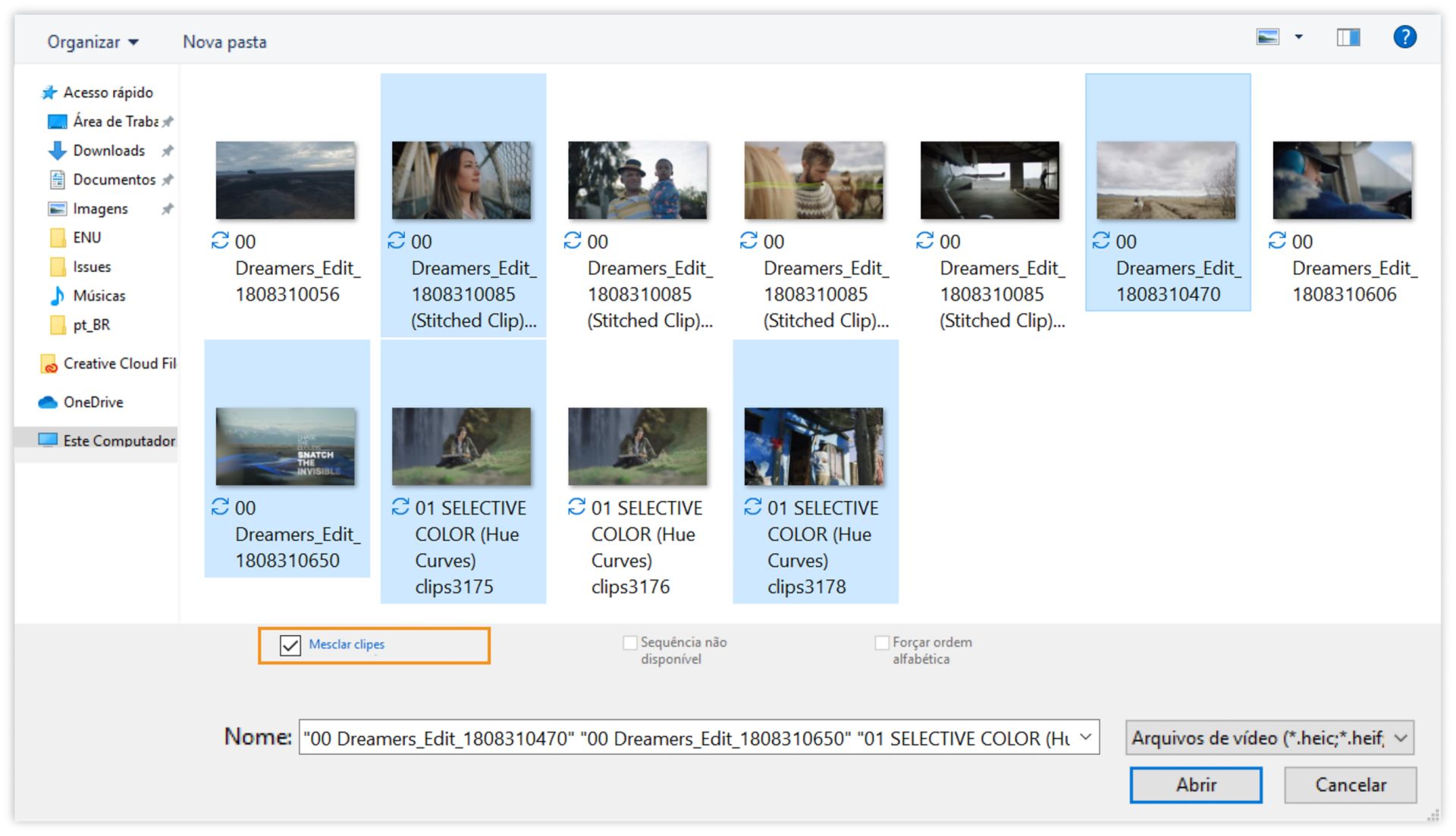This screenshot has height=836, width=1456.
Task: Click the sync icon on clips3178 selective color file
Action: [752, 508]
